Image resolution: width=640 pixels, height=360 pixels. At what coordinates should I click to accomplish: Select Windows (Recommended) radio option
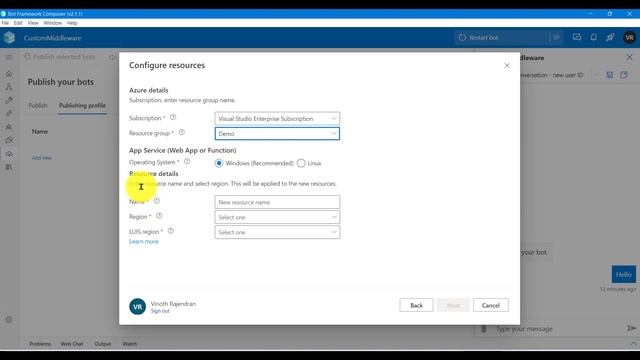coord(219,163)
